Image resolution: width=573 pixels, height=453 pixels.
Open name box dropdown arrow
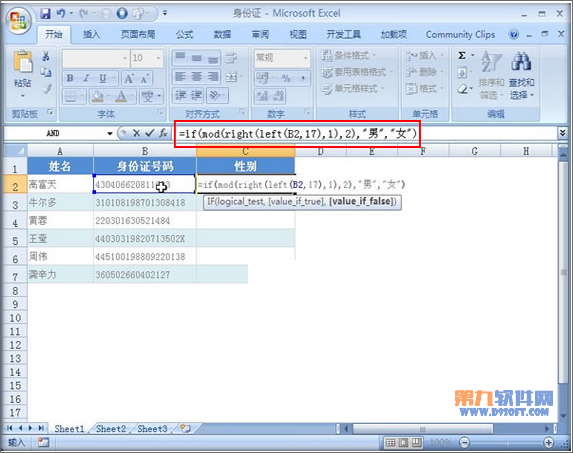coord(110,133)
